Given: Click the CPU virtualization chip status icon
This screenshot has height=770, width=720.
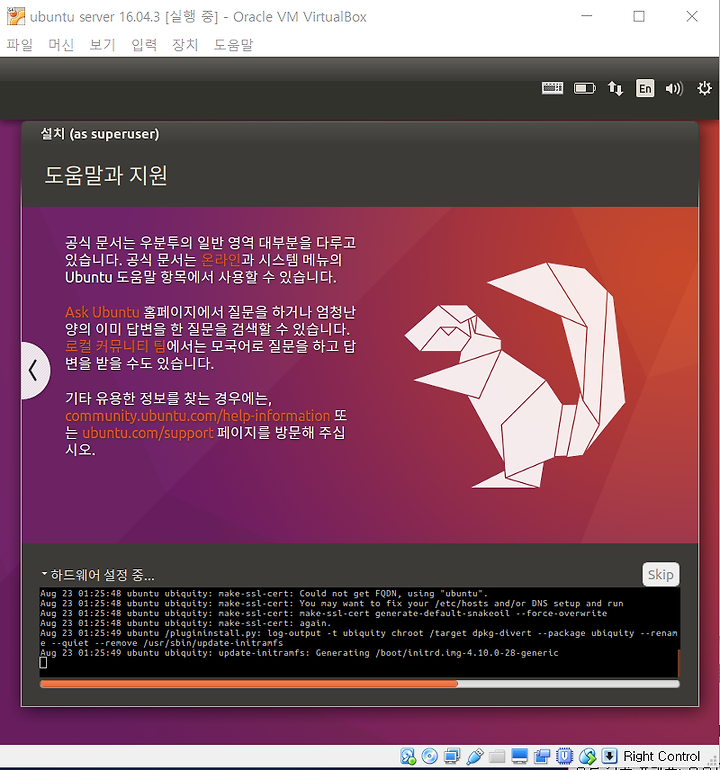Looking at the screenshot, I should coord(565,756).
